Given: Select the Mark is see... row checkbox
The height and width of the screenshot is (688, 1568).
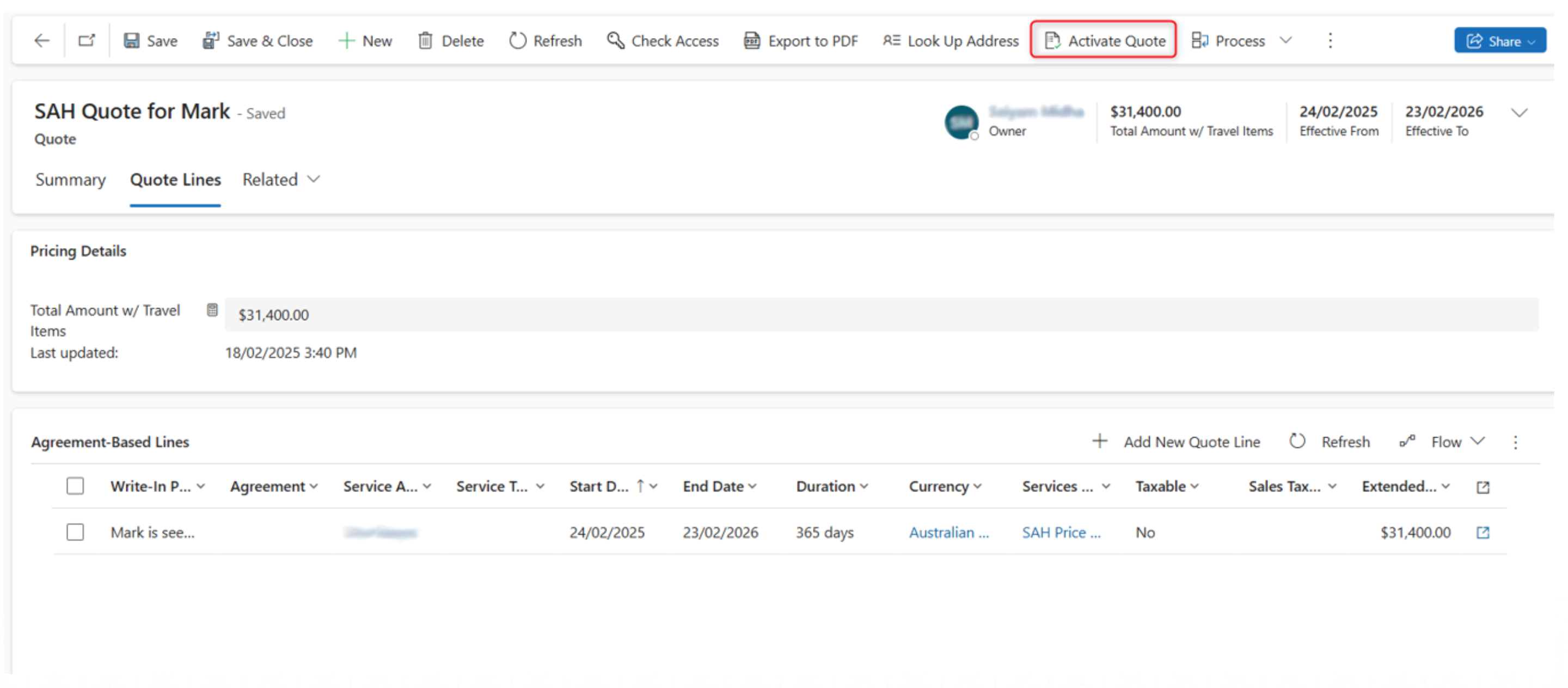Looking at the screenshot, I should point(75,532).
